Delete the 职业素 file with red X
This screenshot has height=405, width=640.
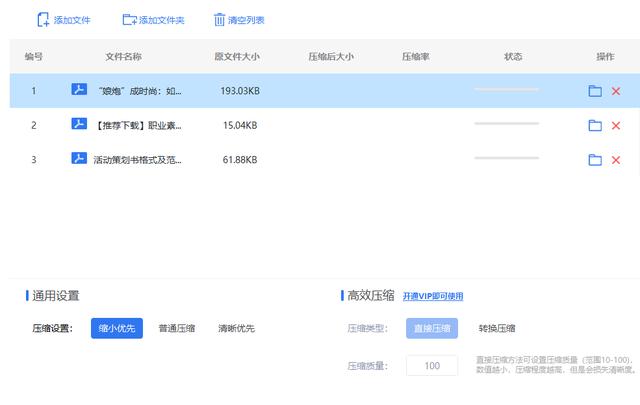[616, 125]
